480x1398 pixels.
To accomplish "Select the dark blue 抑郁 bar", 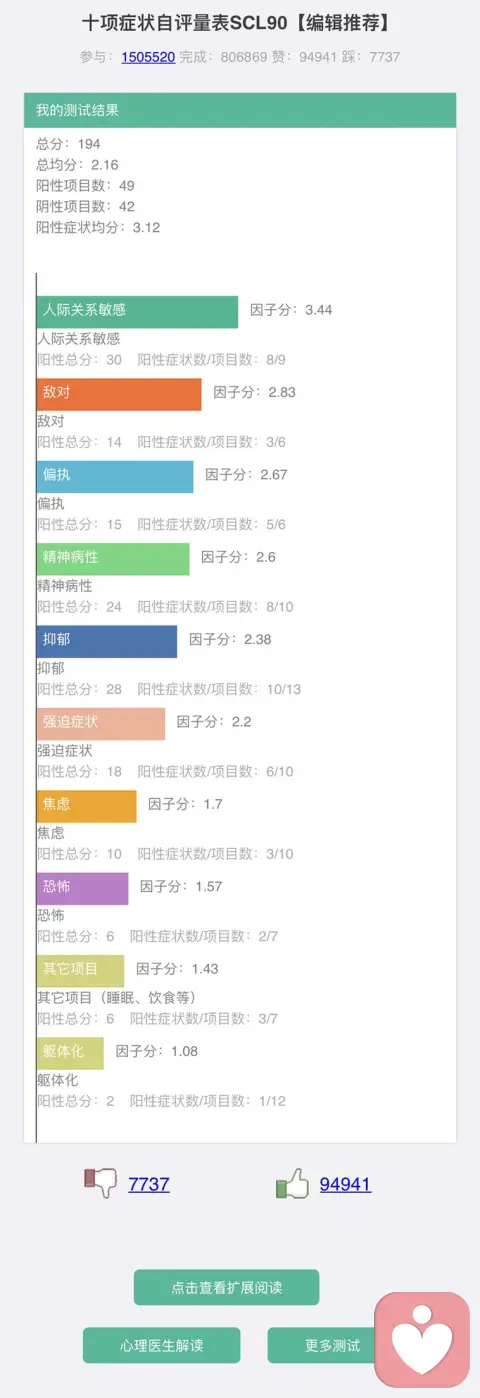I will point(107,641).
